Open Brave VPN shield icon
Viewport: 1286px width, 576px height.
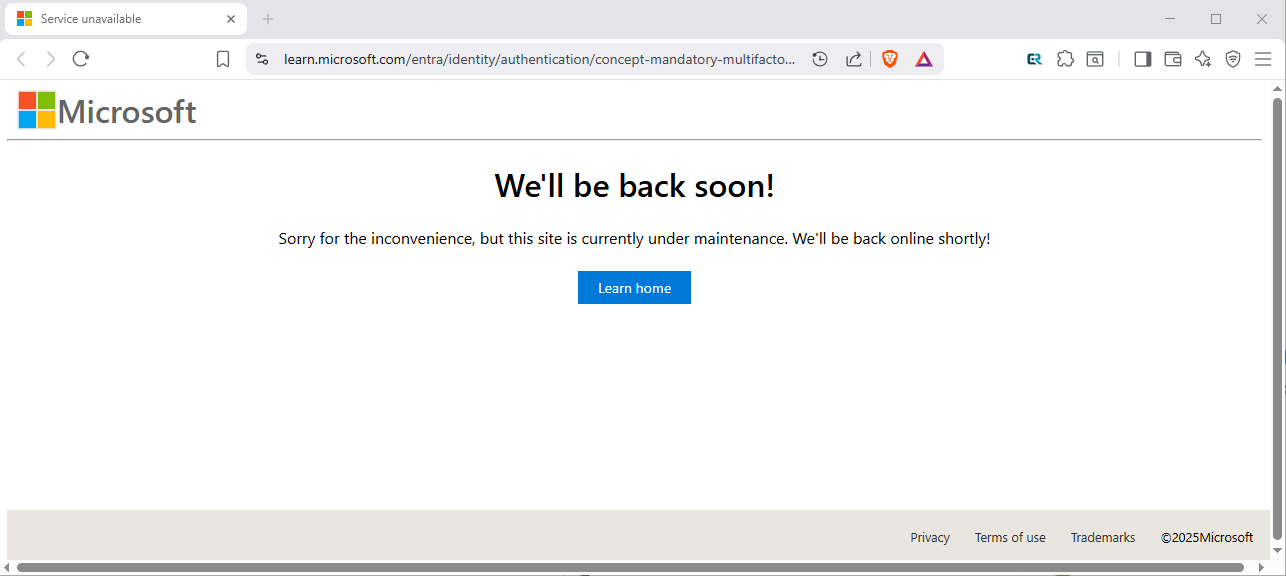pos(1233,59)
